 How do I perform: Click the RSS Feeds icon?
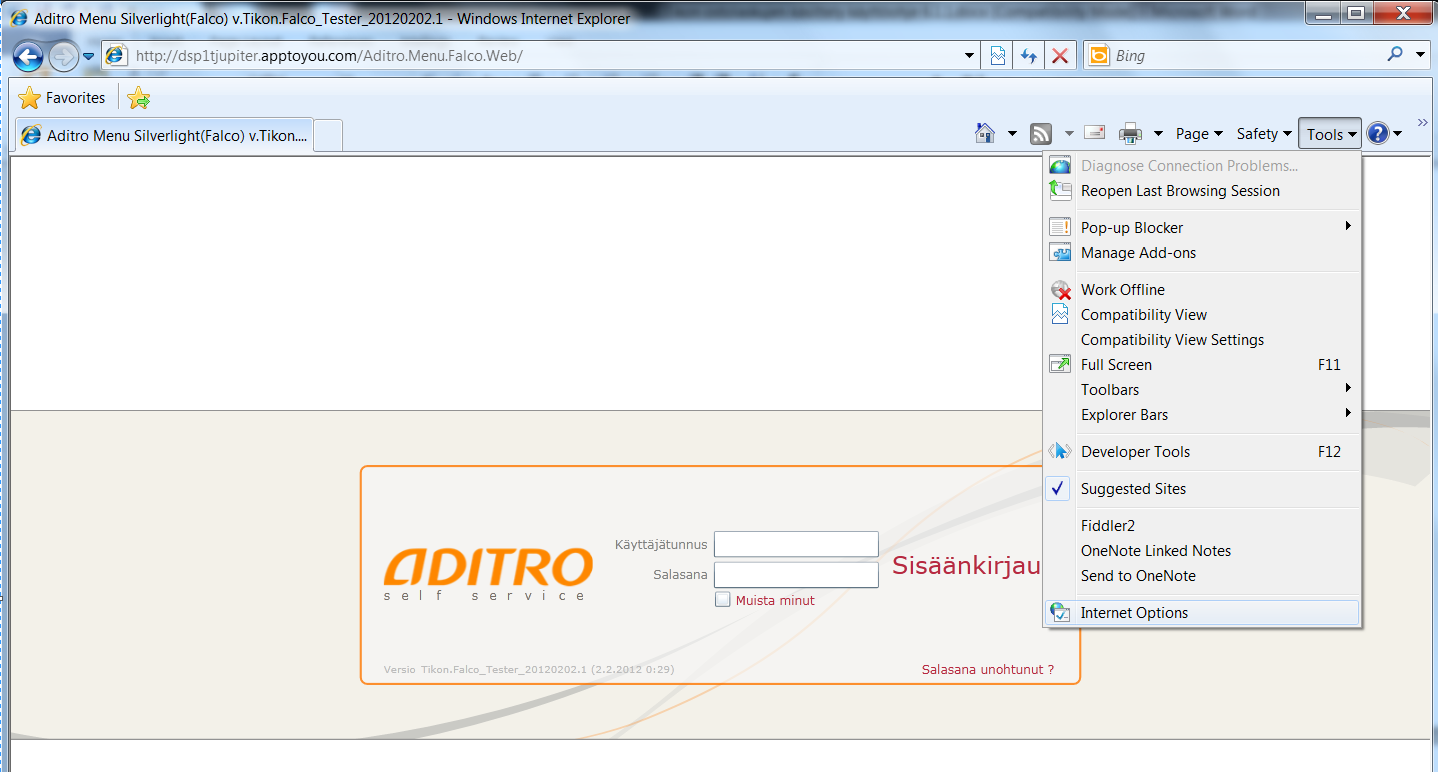click(x=1041, y=133)
